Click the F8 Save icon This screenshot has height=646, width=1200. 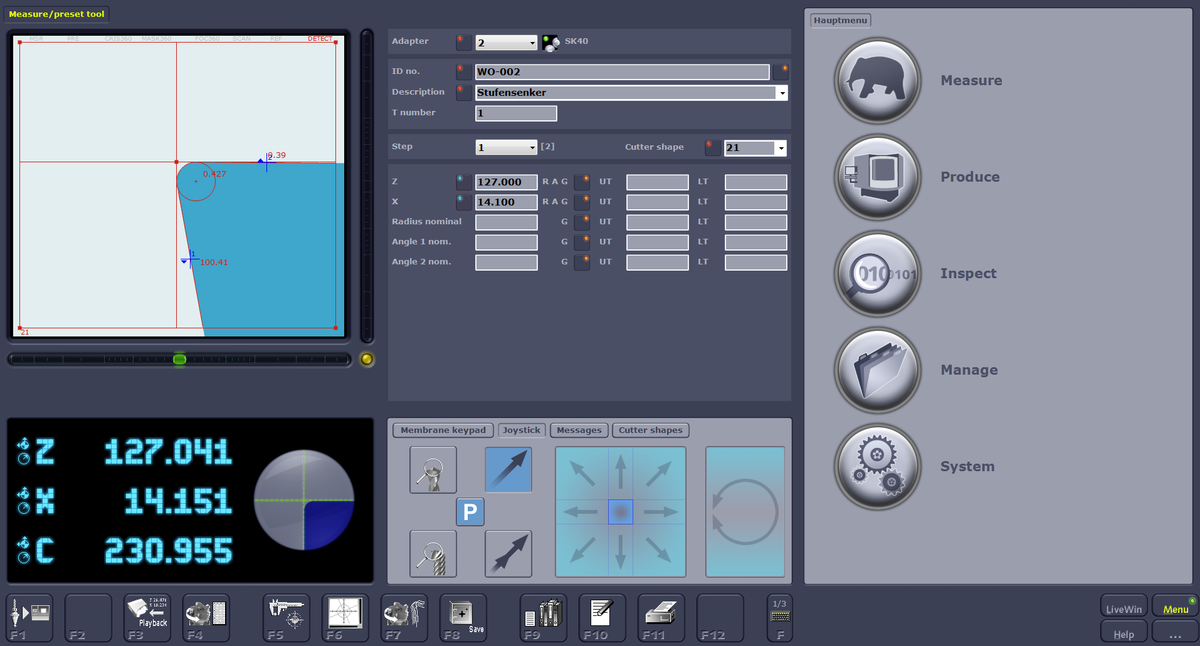(463, 615)
